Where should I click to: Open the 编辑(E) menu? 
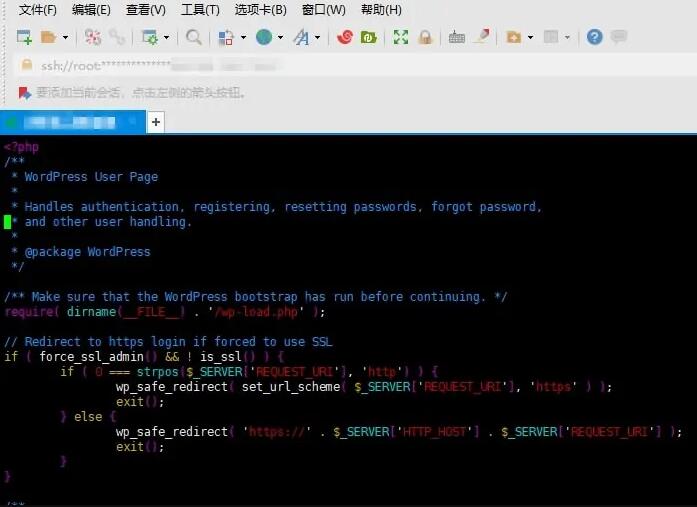(x=91, y=9)
